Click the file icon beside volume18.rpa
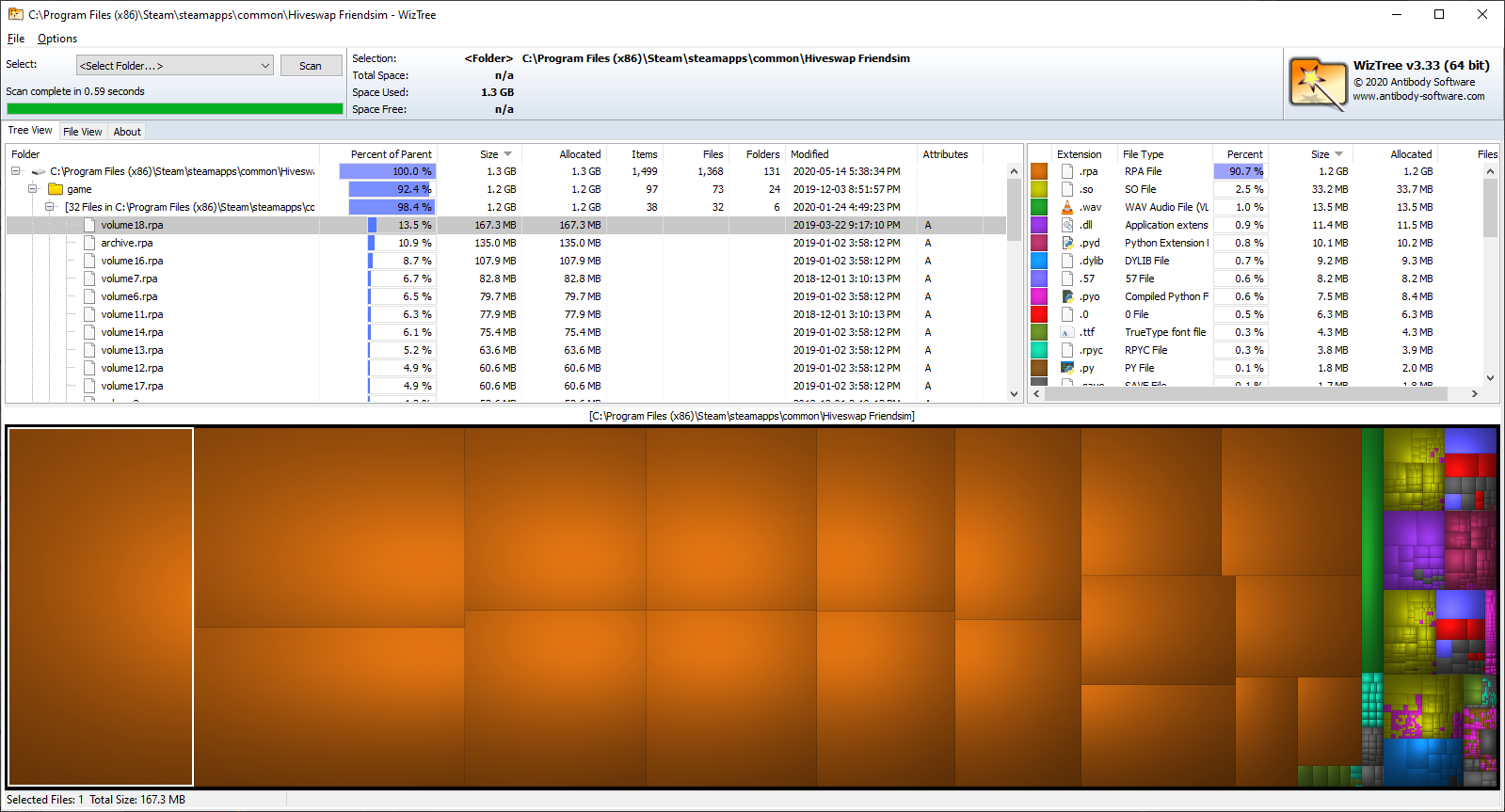Image resolution: width=1505 pixels, height=812 pixels. pyautogui.click(x=89, y=225)
